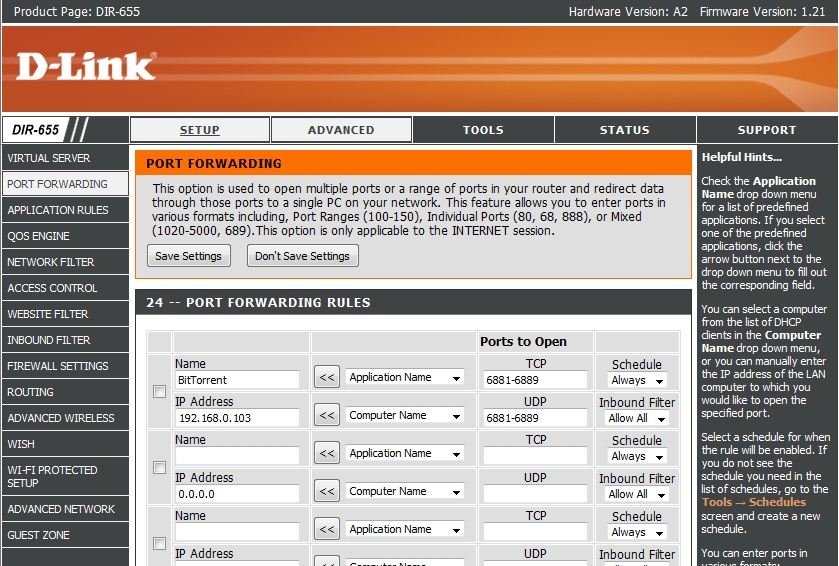Screen dimensions: 839x566
Task: Switch to the STATUS tab
Action: point(625,130)
